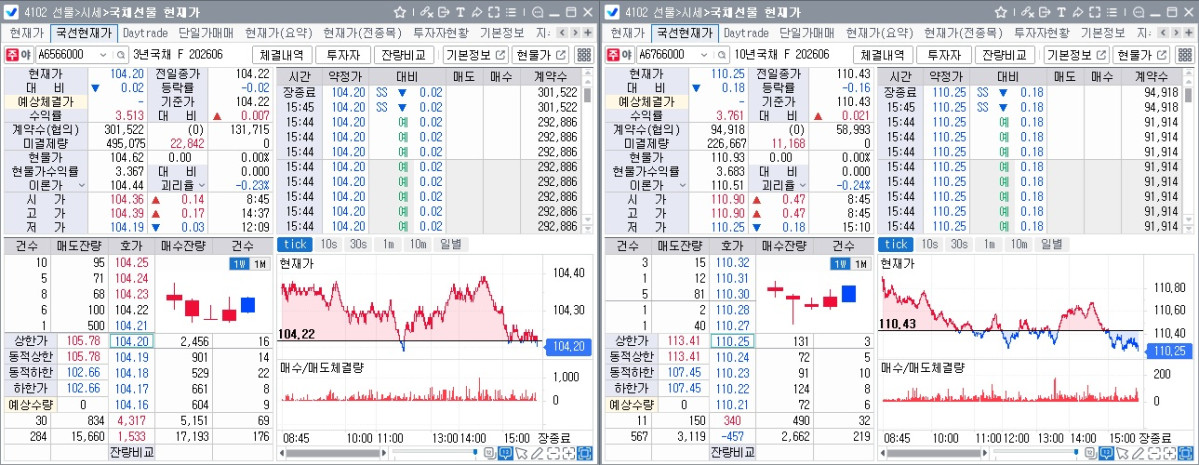Click search magnifier next to code A6566000
The image size is (1199, 465).
[121, 55]
